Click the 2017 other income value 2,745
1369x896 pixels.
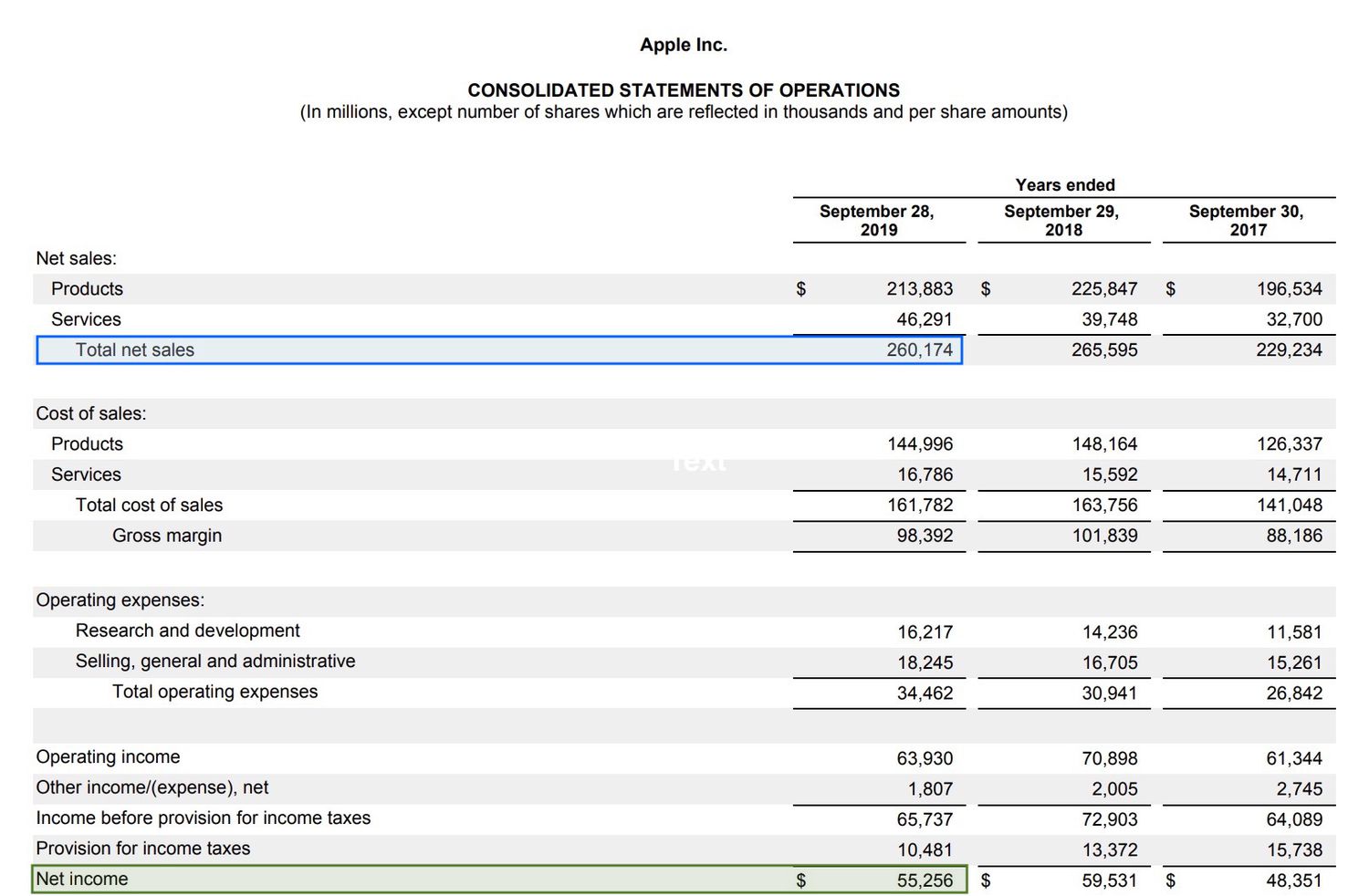(1300, 789)
